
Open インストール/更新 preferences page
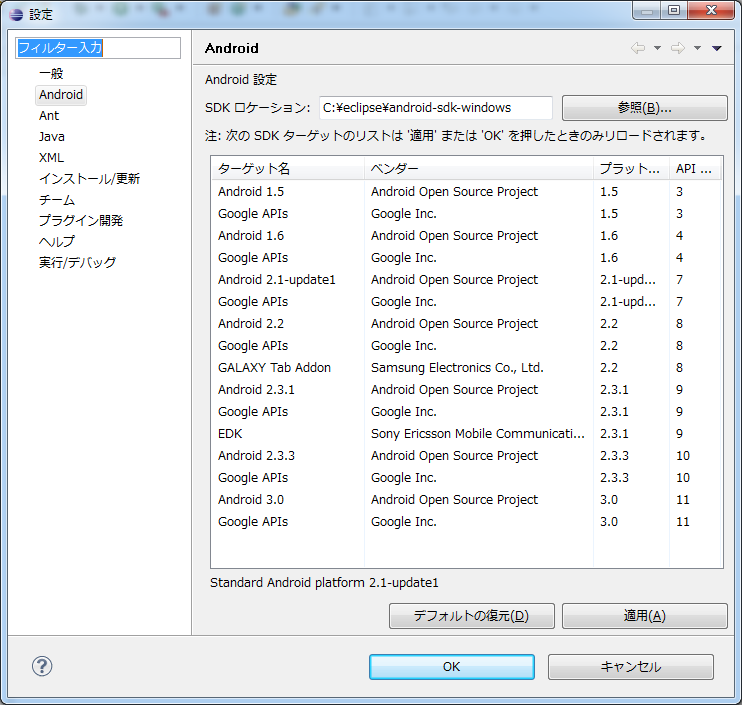point(89,178)
